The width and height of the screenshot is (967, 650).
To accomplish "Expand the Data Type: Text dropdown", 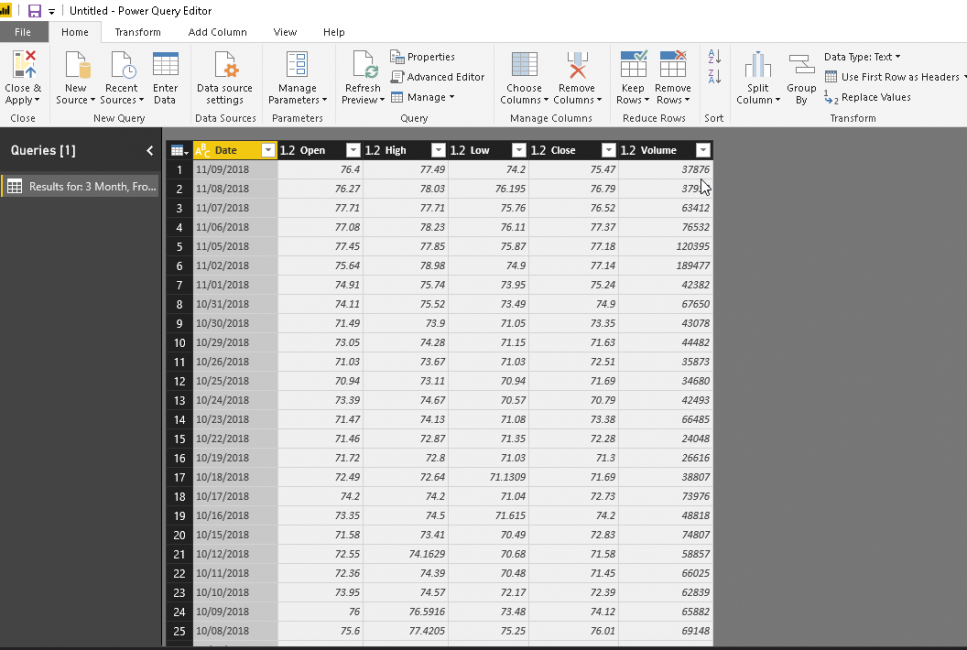I will coord(862,57).
